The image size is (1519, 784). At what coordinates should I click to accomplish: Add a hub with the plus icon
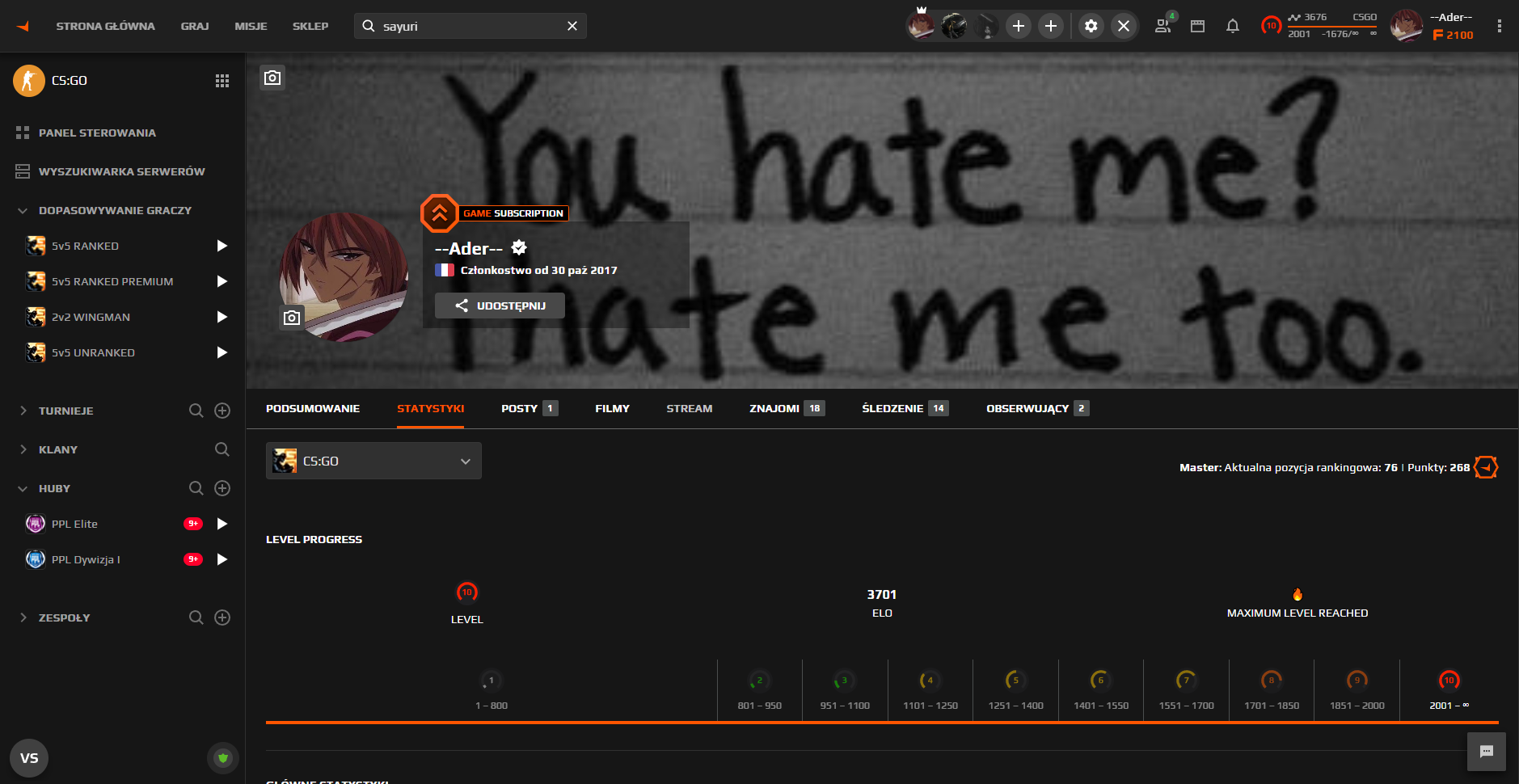point(222,488)
